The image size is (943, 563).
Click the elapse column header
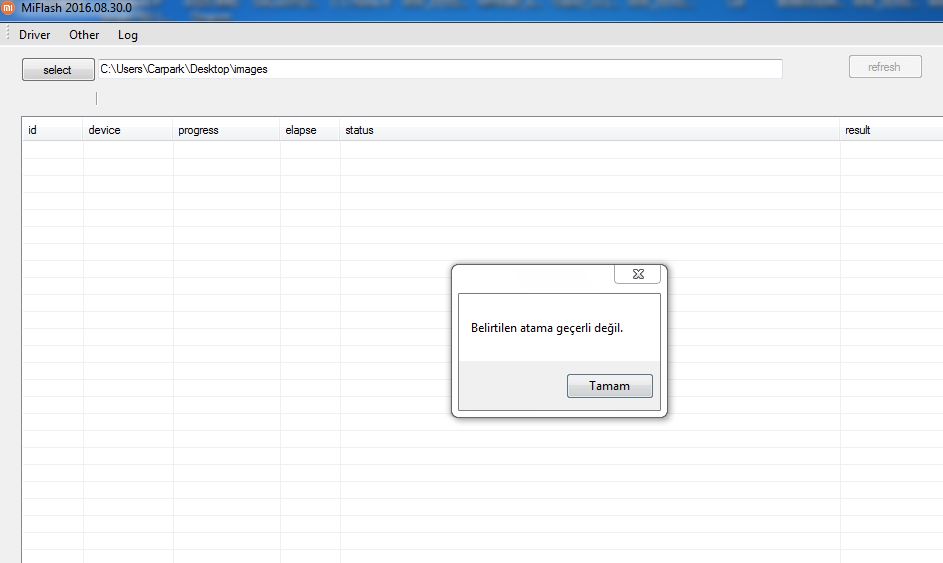point(310,130)
